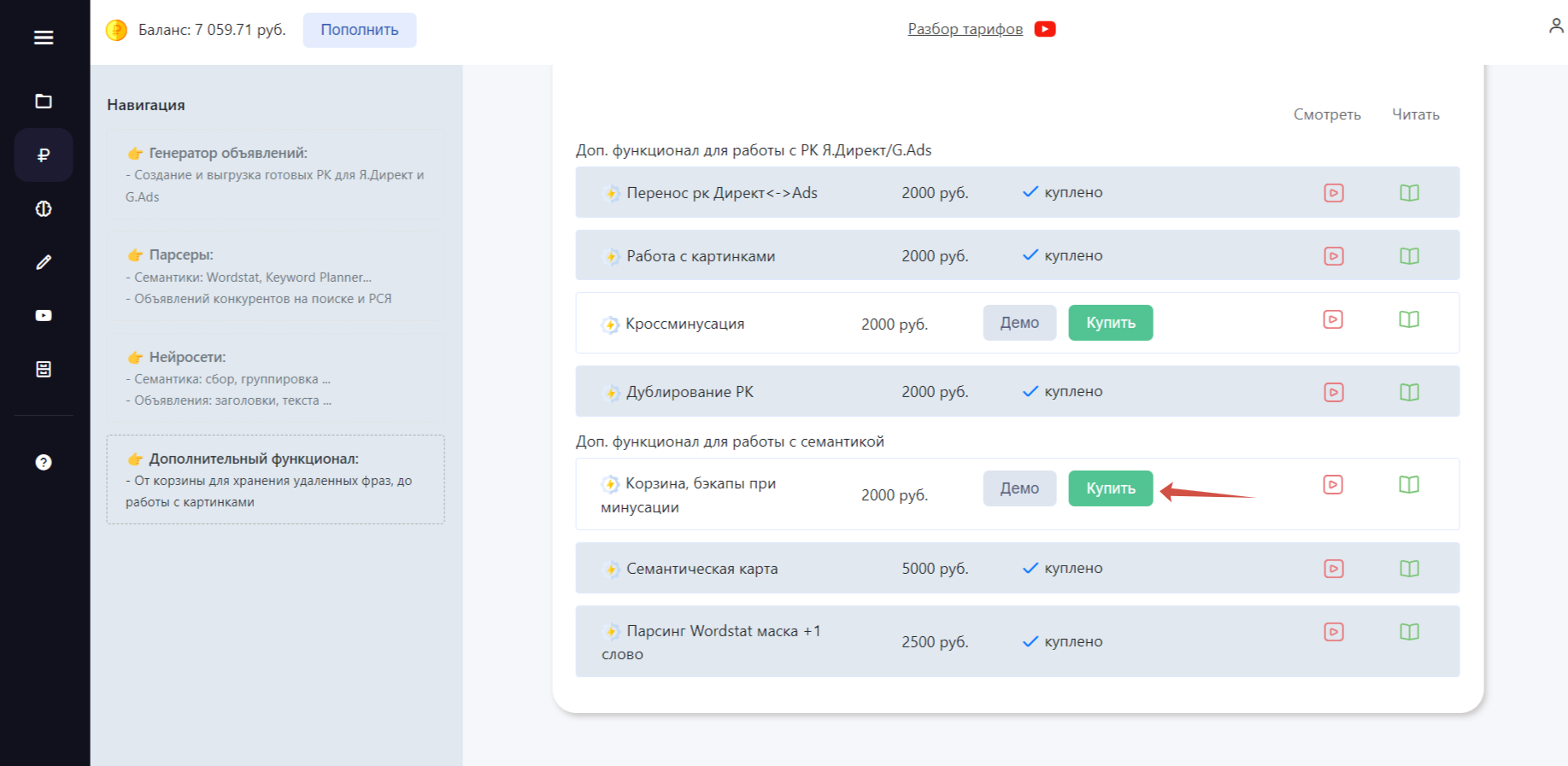This screenshot has height=766, width=1568.
Task: Read docs for Парсинг Wordstat маска +1 слово
Action: pyautogui.click(x=1410, y=632)
